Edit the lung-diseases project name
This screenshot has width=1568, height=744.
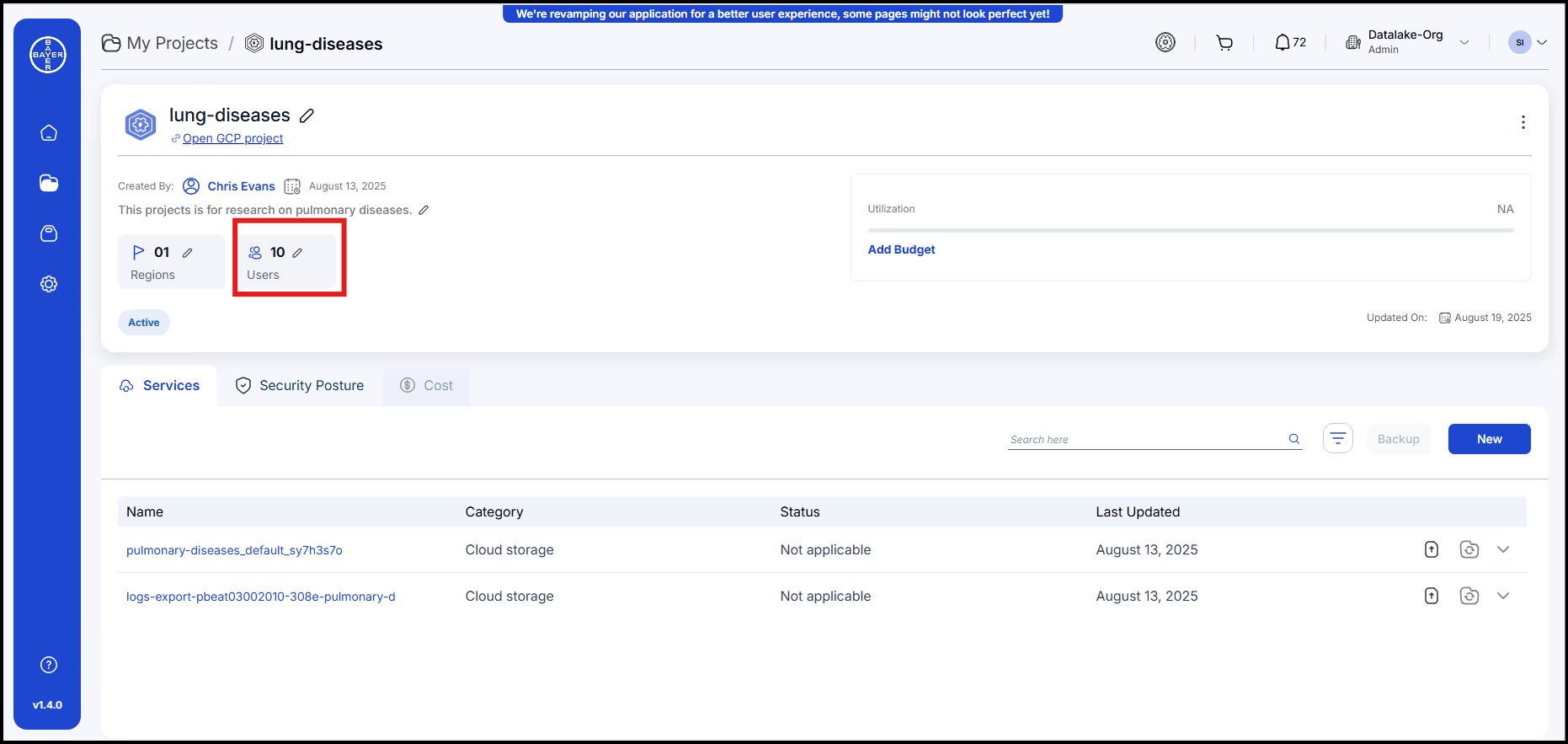tap(307, 115)
